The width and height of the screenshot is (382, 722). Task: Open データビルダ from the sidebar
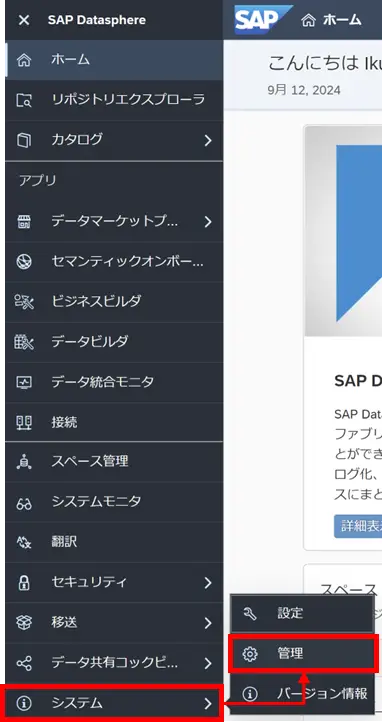coord(114,342)
